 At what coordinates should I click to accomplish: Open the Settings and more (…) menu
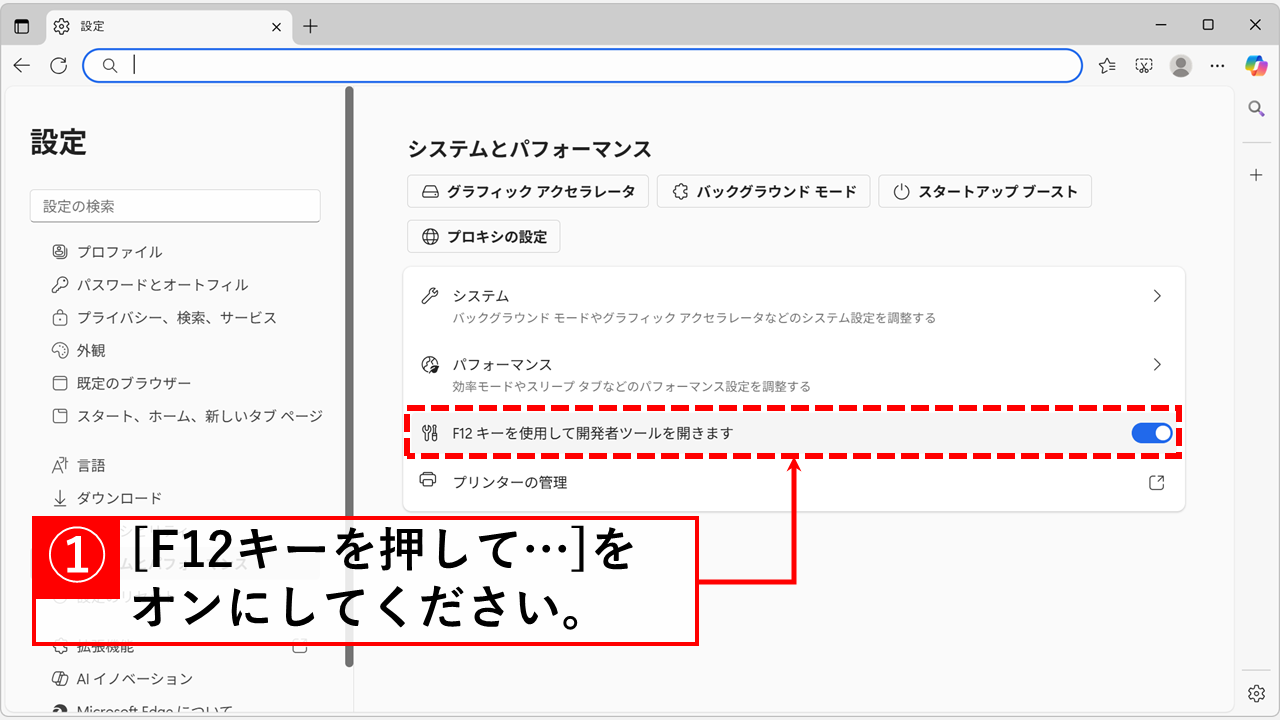(x=1217, y=65)
